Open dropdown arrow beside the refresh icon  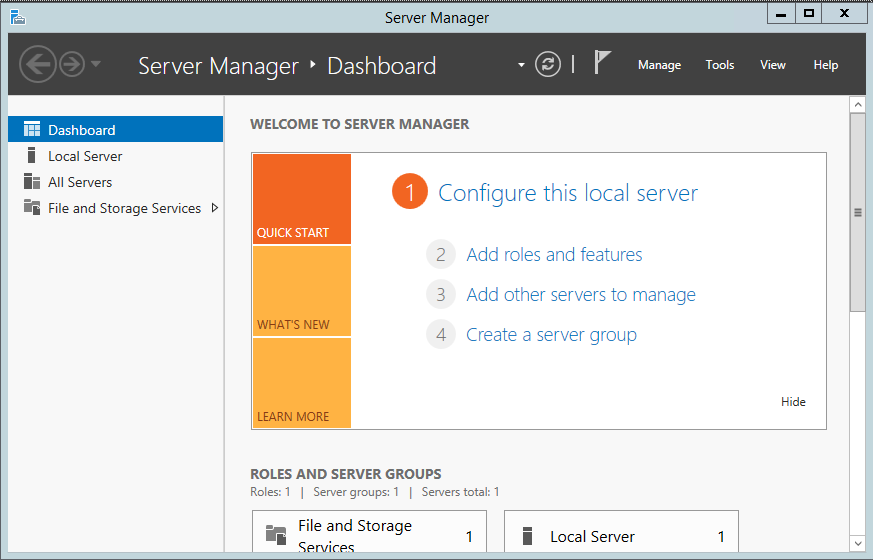pos(521,65)
